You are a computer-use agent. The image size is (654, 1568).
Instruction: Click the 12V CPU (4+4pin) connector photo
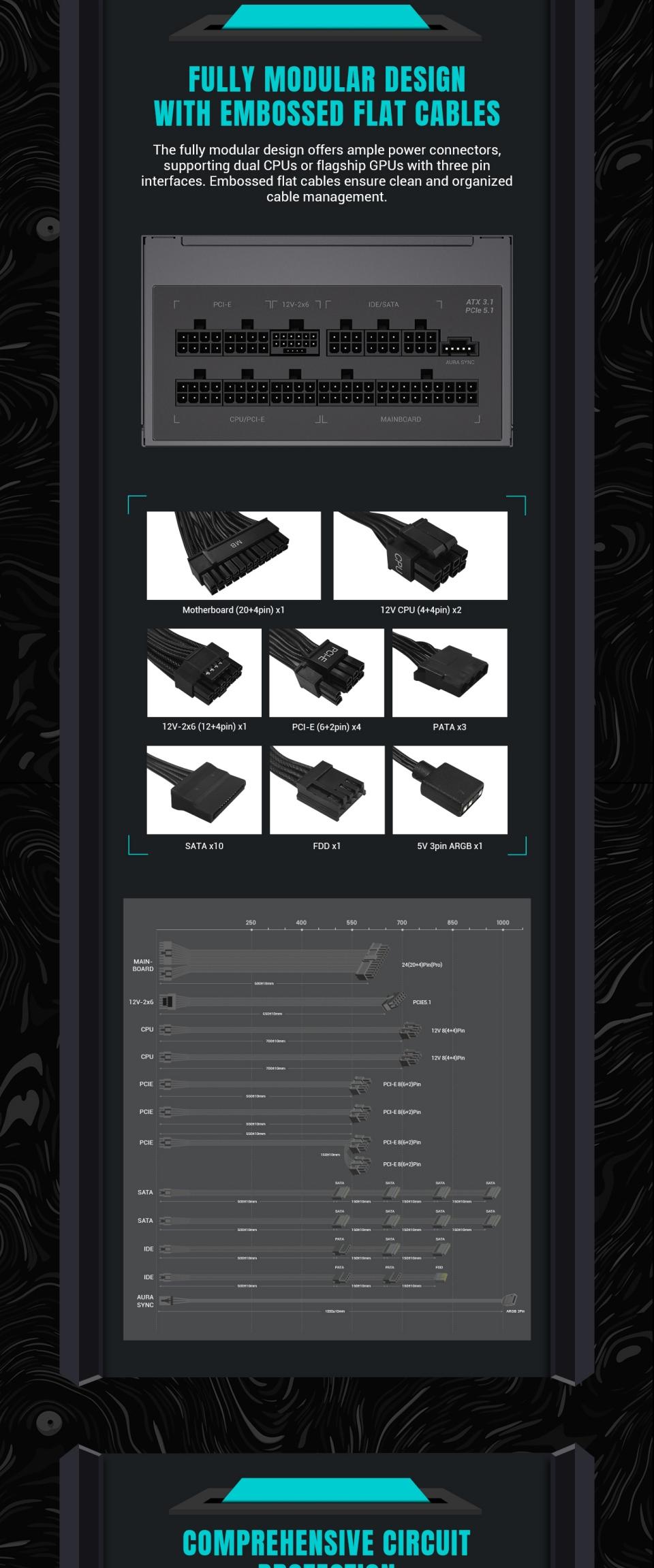420,556
